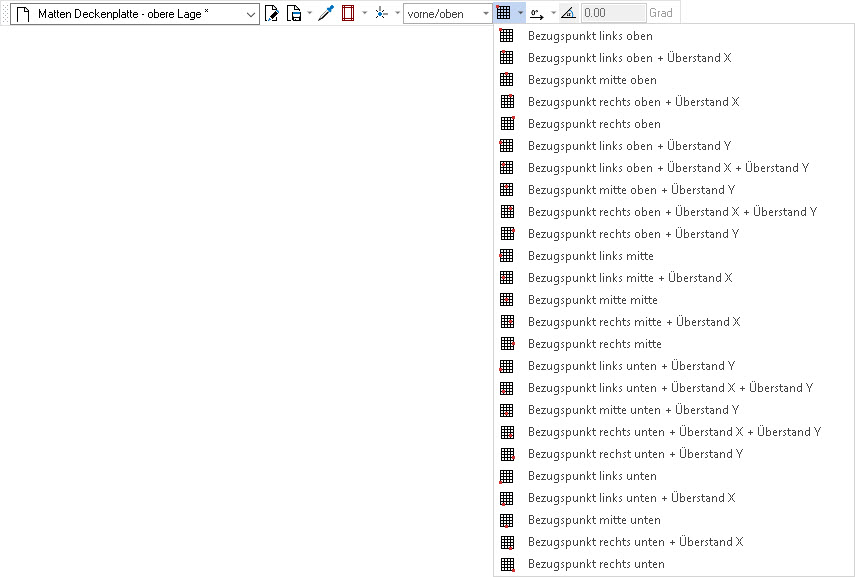Click grid icon beside 'Bezugspunkt links oben + Überstand X'
The image size is (855, 577).
[507, 58]
